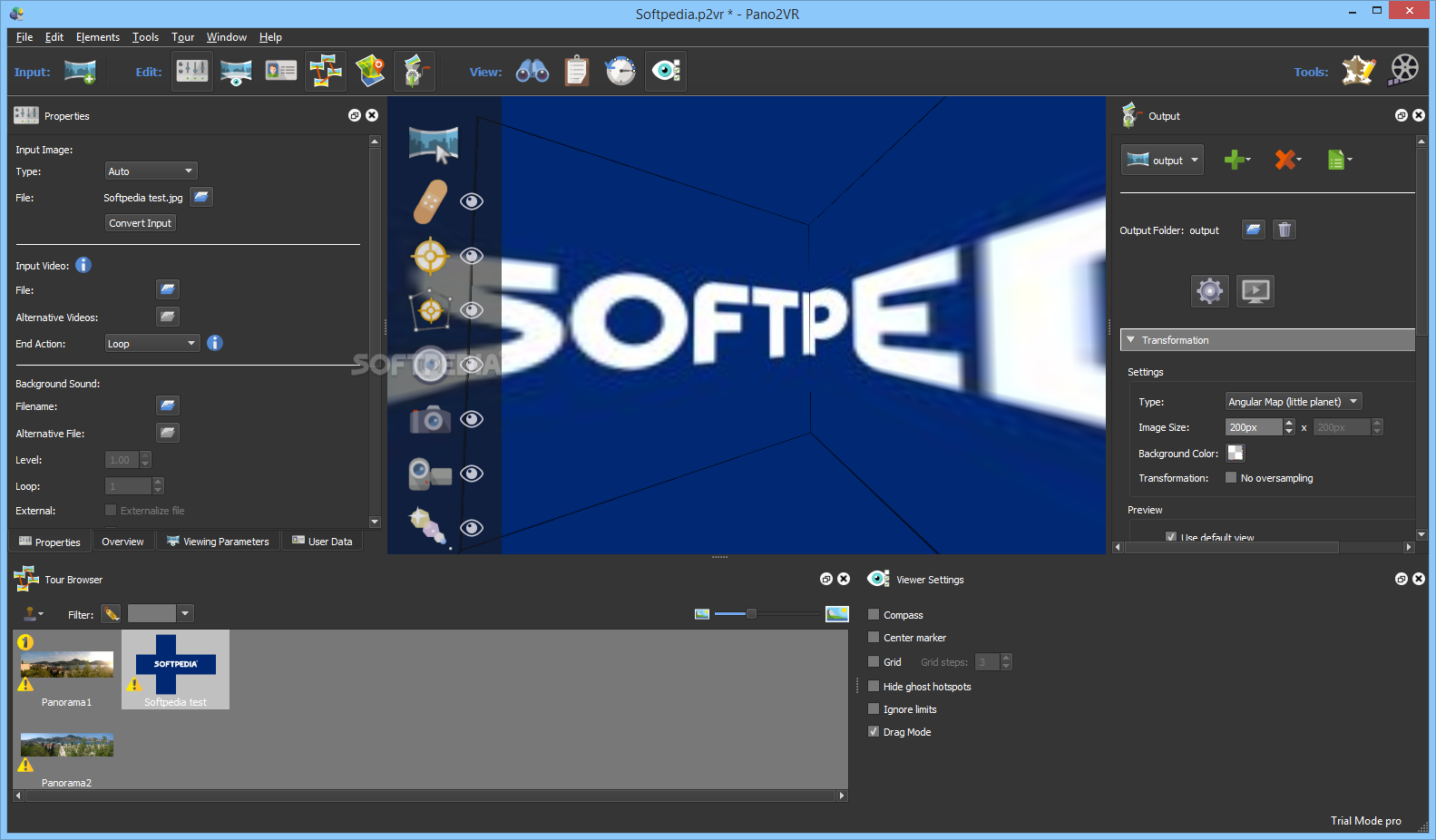Click the binoculars view icon

(532, 71)
